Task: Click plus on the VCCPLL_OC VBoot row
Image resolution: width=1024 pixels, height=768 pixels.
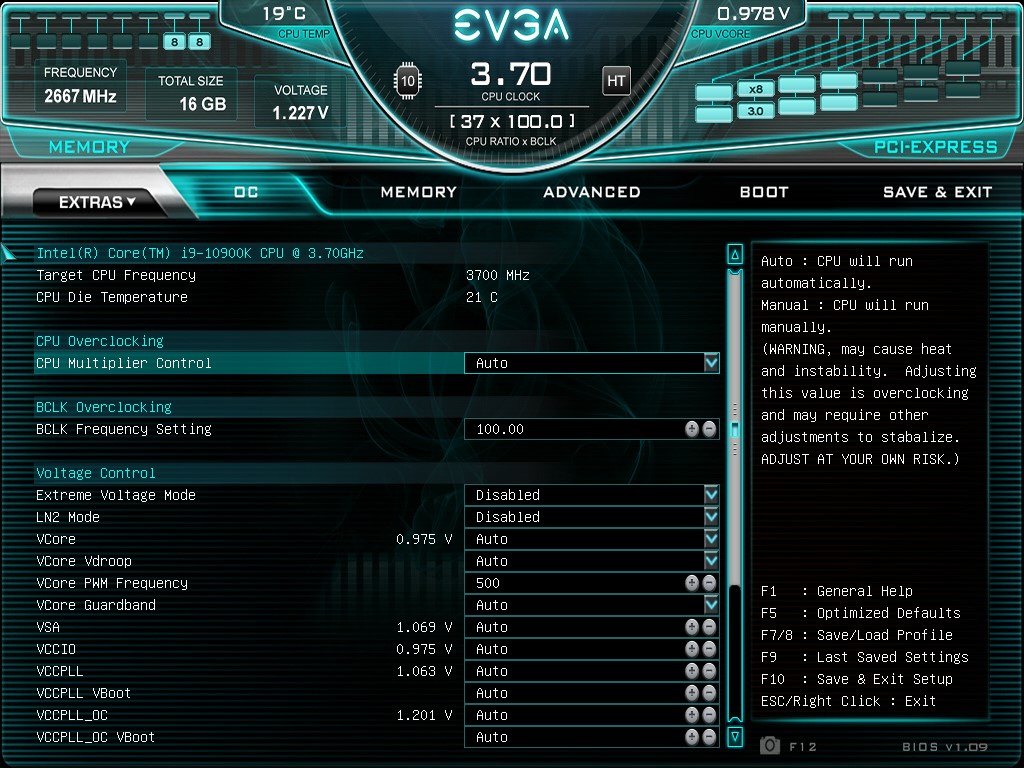Action: [692, 737]
